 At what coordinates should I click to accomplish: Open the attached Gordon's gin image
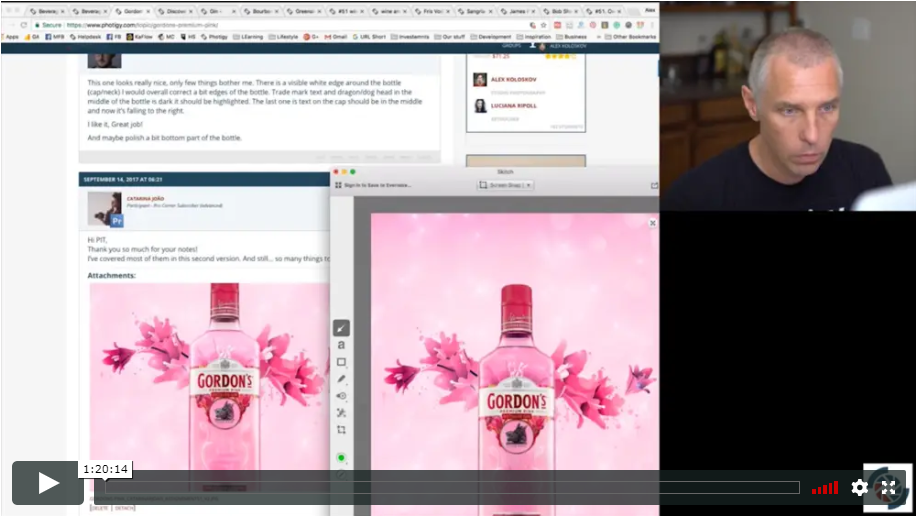click(209, 389)
